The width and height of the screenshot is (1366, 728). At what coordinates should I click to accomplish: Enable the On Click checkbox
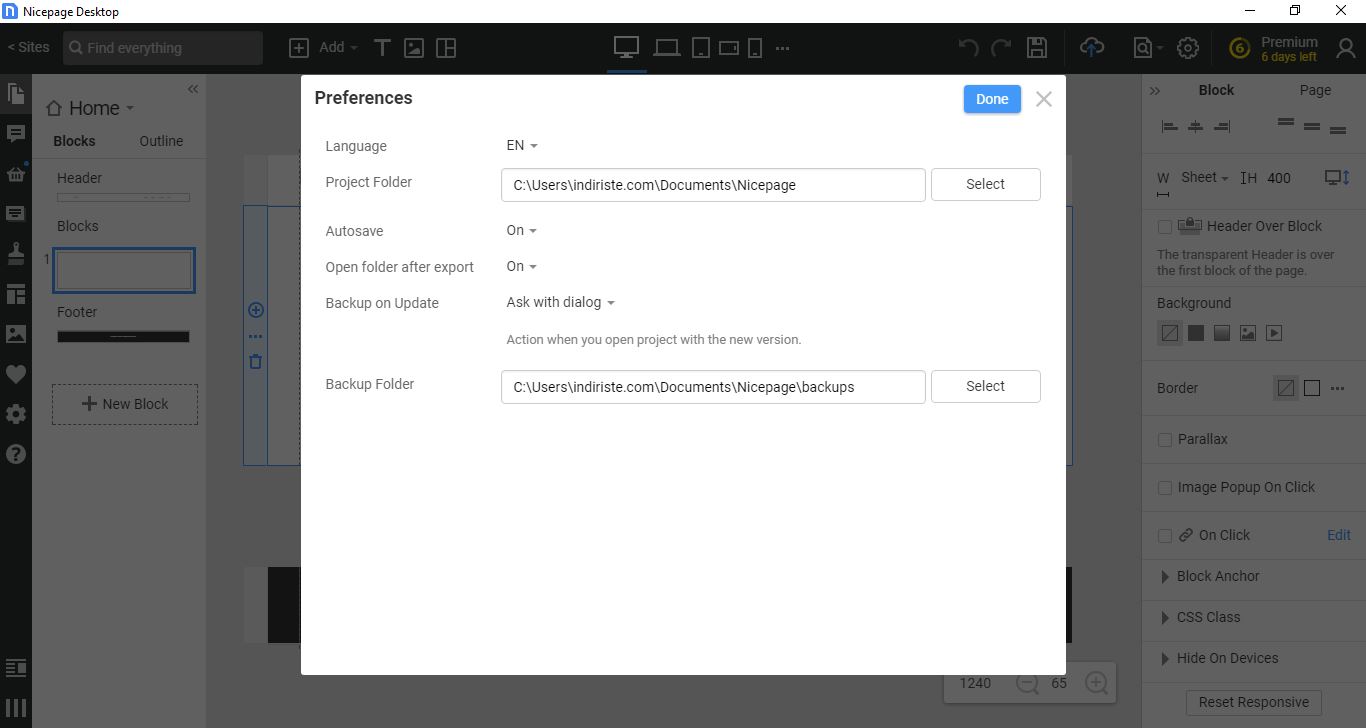(1164, 535)
